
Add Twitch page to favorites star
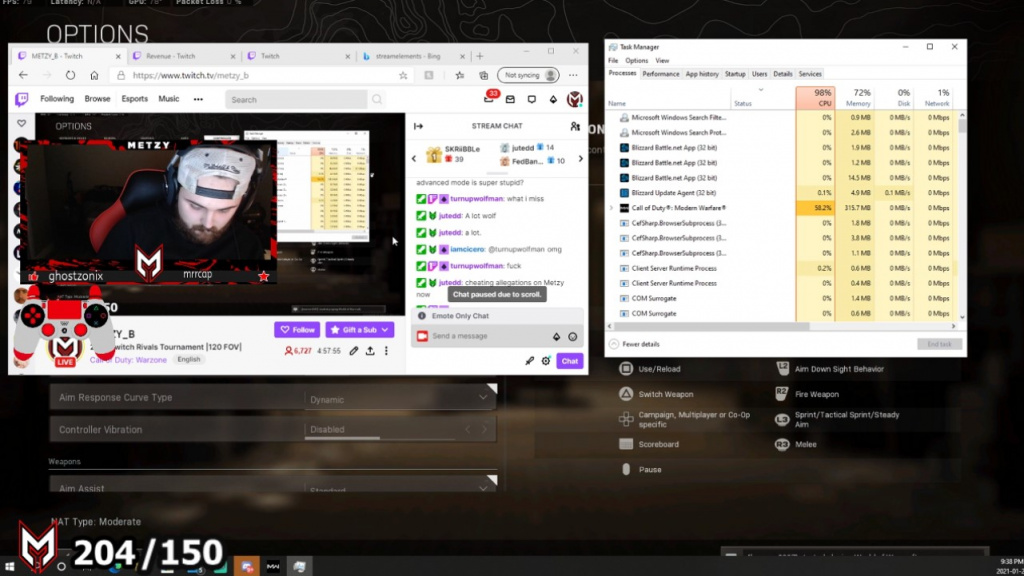pos(403,75)
